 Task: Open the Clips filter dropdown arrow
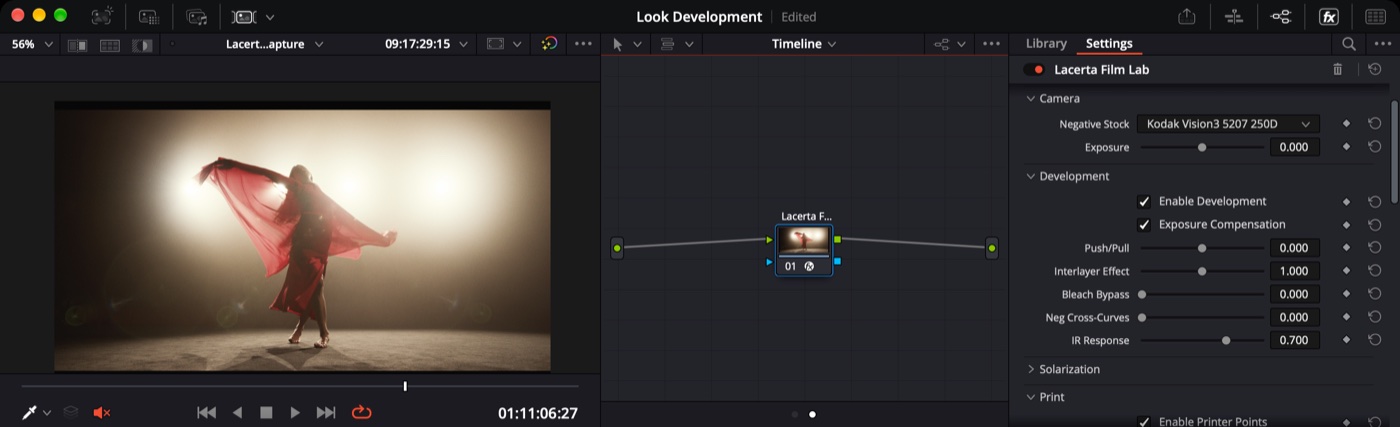(270, 17)
